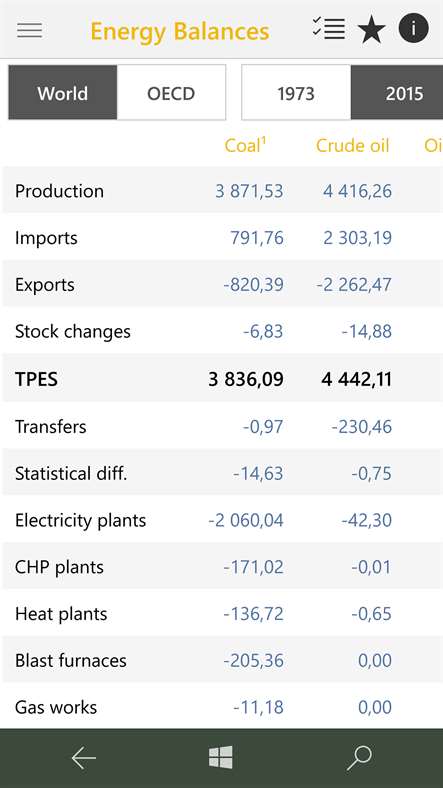
Task: Click the Energy Balances title
Action: click(180, 31)
